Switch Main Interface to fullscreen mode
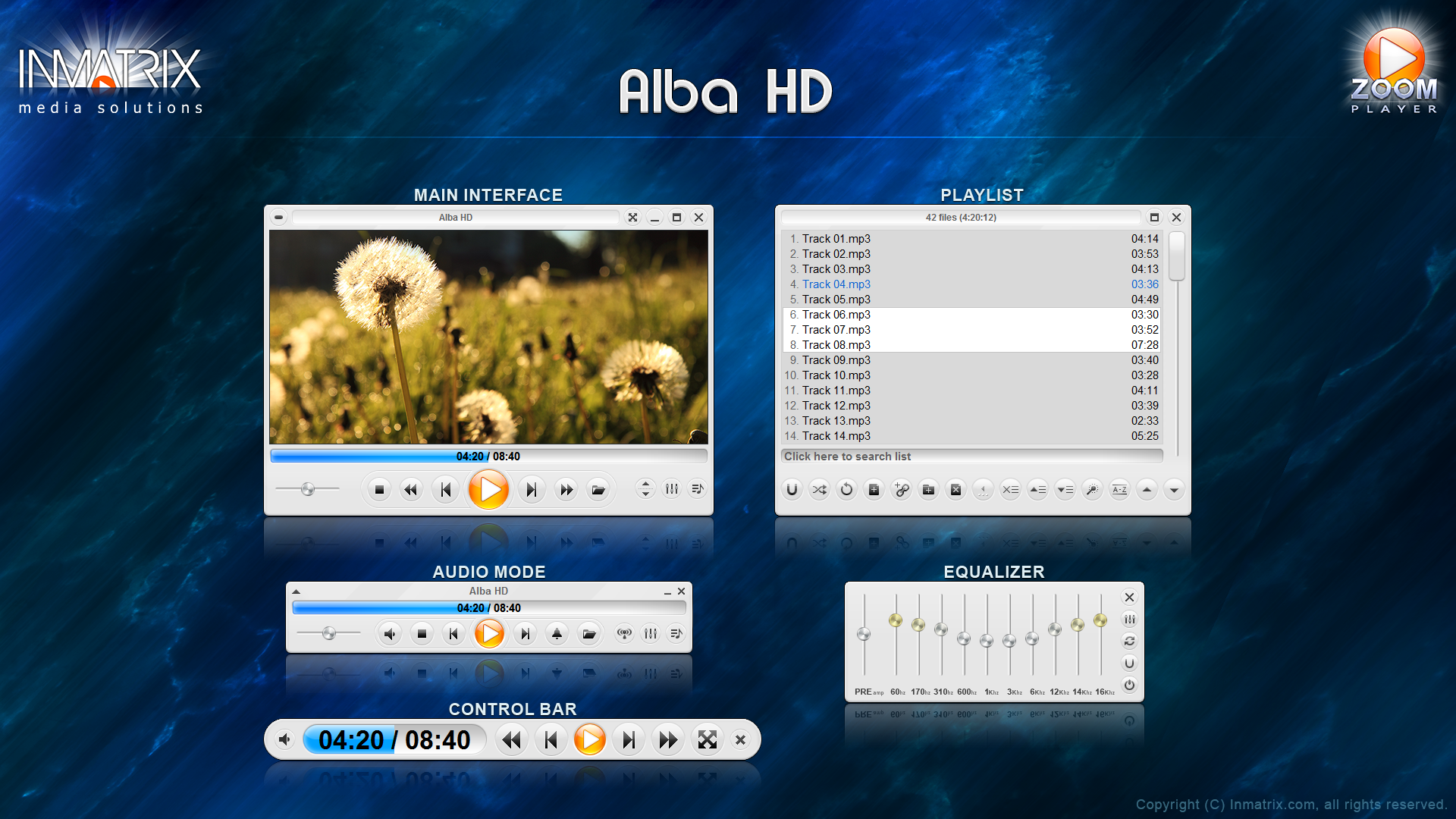This screenshot has height=819, width=1456. [632, 218]
